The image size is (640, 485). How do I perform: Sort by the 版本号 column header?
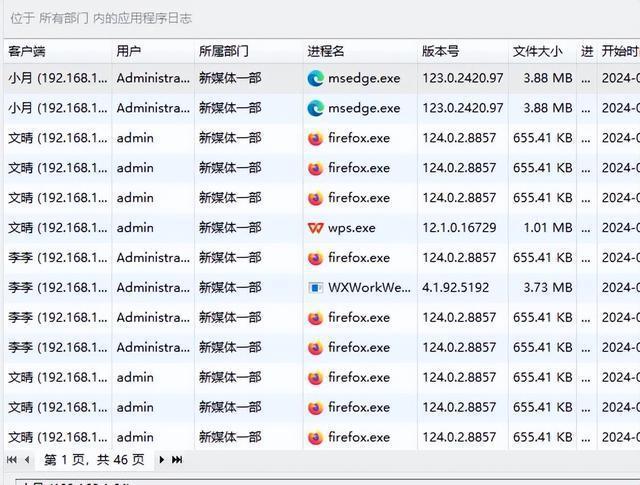[463, 51]
